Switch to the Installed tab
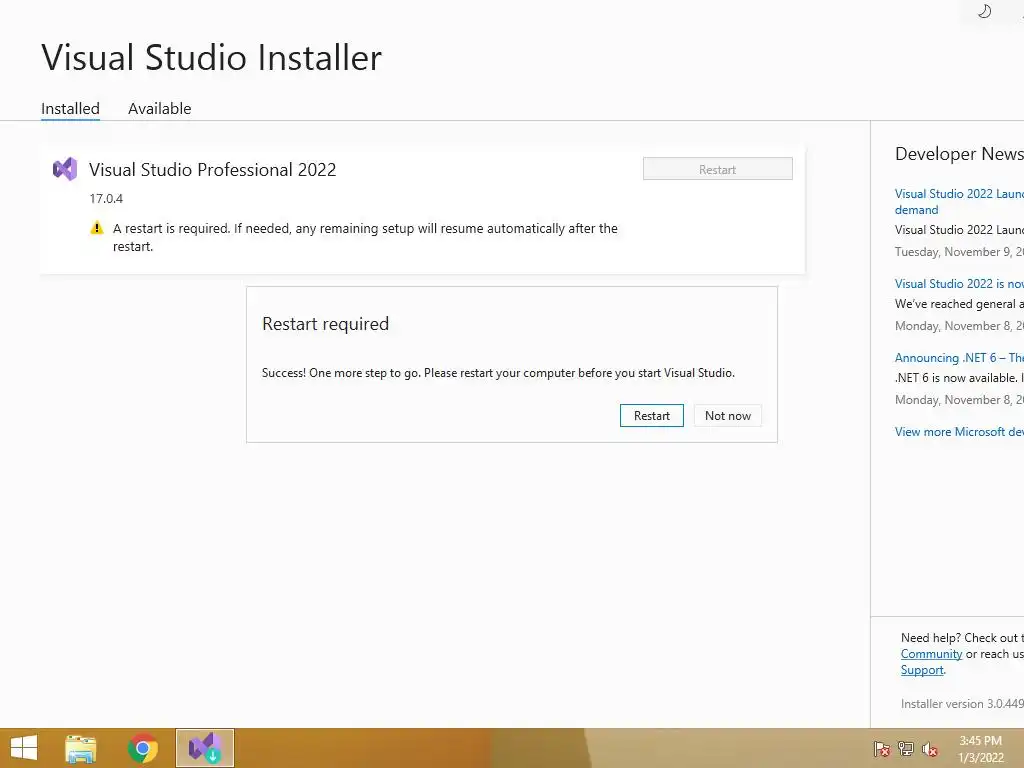The width and height of the screenshot is (1024, 768). point(71,108)
